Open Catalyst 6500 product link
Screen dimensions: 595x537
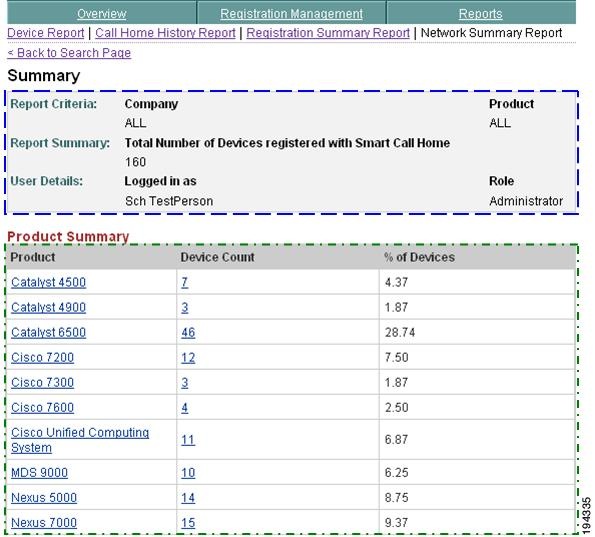tap(49, 332)
